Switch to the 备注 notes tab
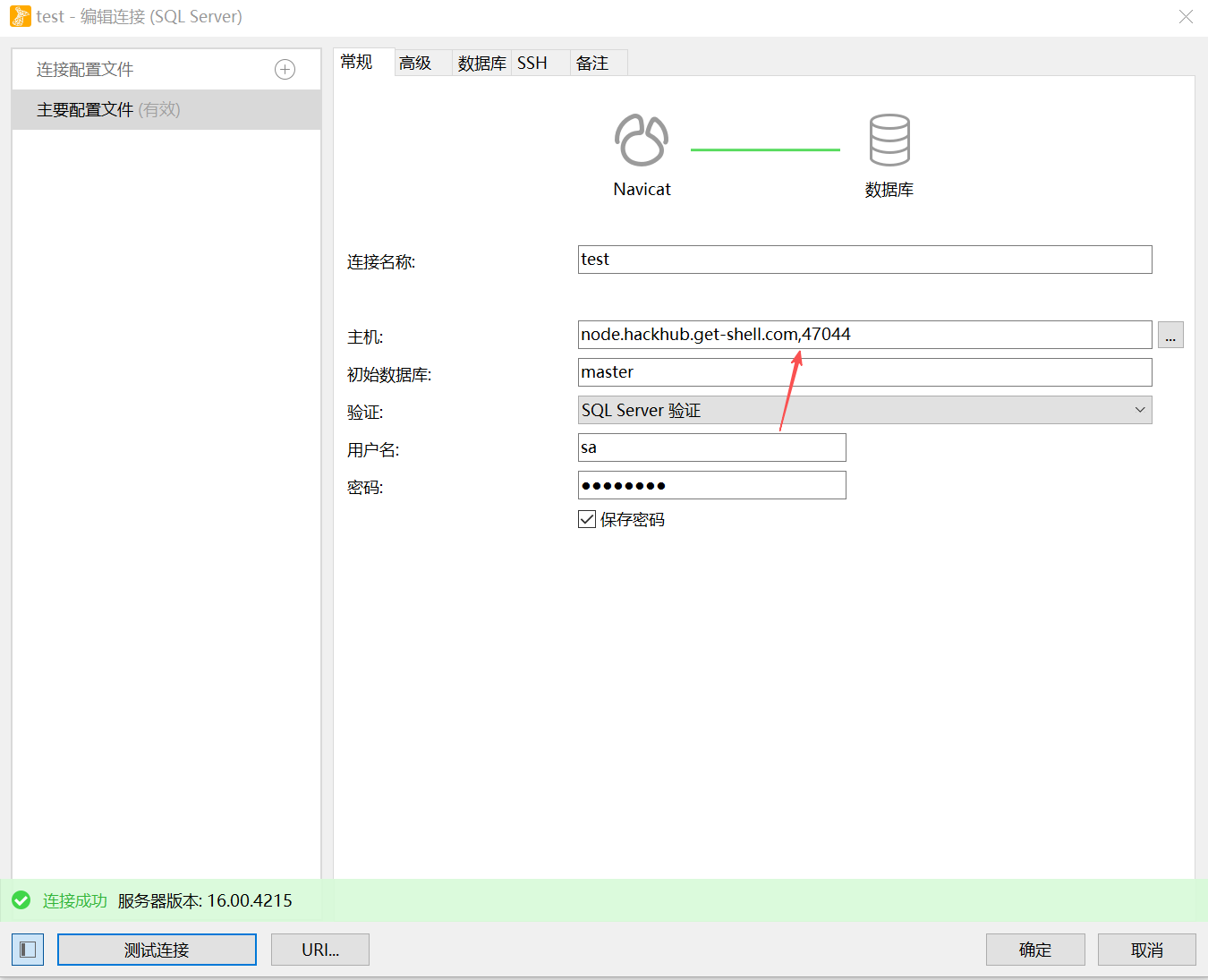1208x980 pixels. click(x=591, y=63)
